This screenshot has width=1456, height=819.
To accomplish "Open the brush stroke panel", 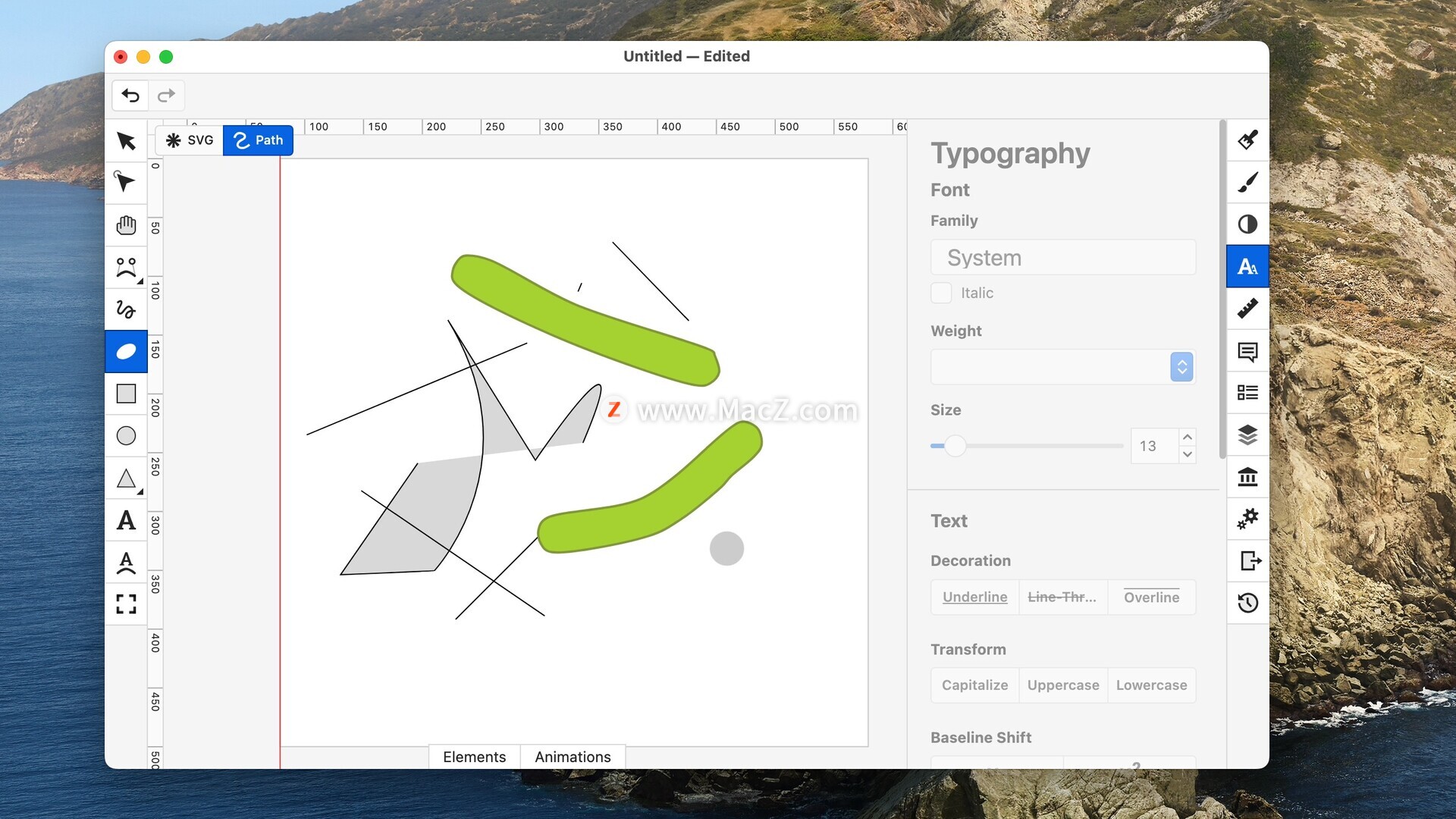I will 1247,182.
